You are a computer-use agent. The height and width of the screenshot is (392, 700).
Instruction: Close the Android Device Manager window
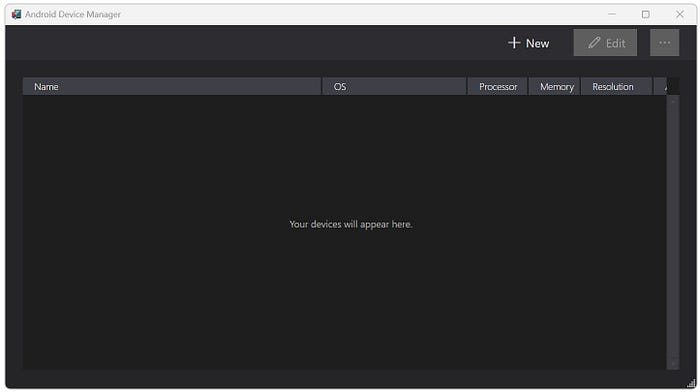pyautogui.click(x=679, y=14)
